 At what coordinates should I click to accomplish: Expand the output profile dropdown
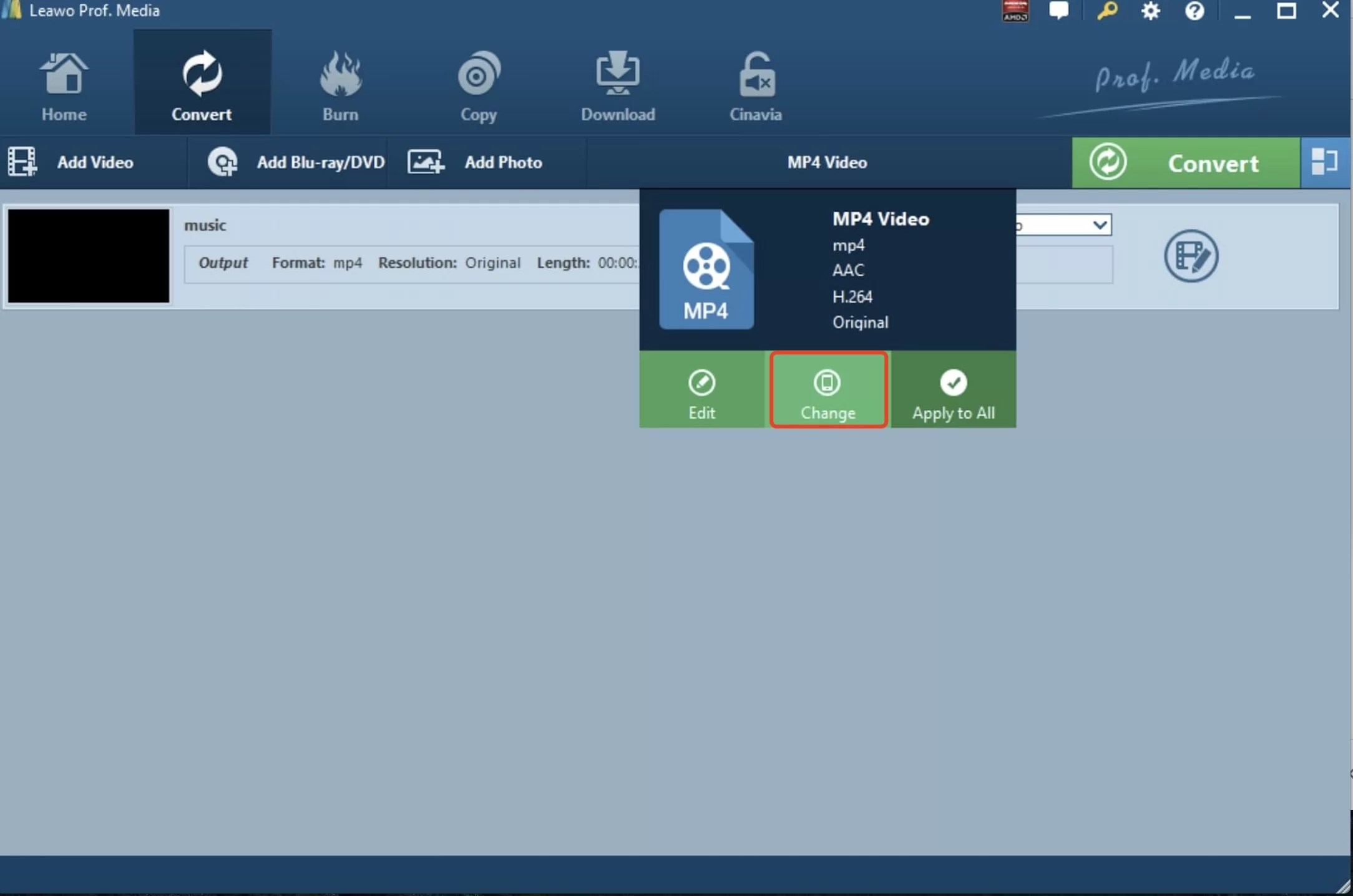(x=1100, y=225)
